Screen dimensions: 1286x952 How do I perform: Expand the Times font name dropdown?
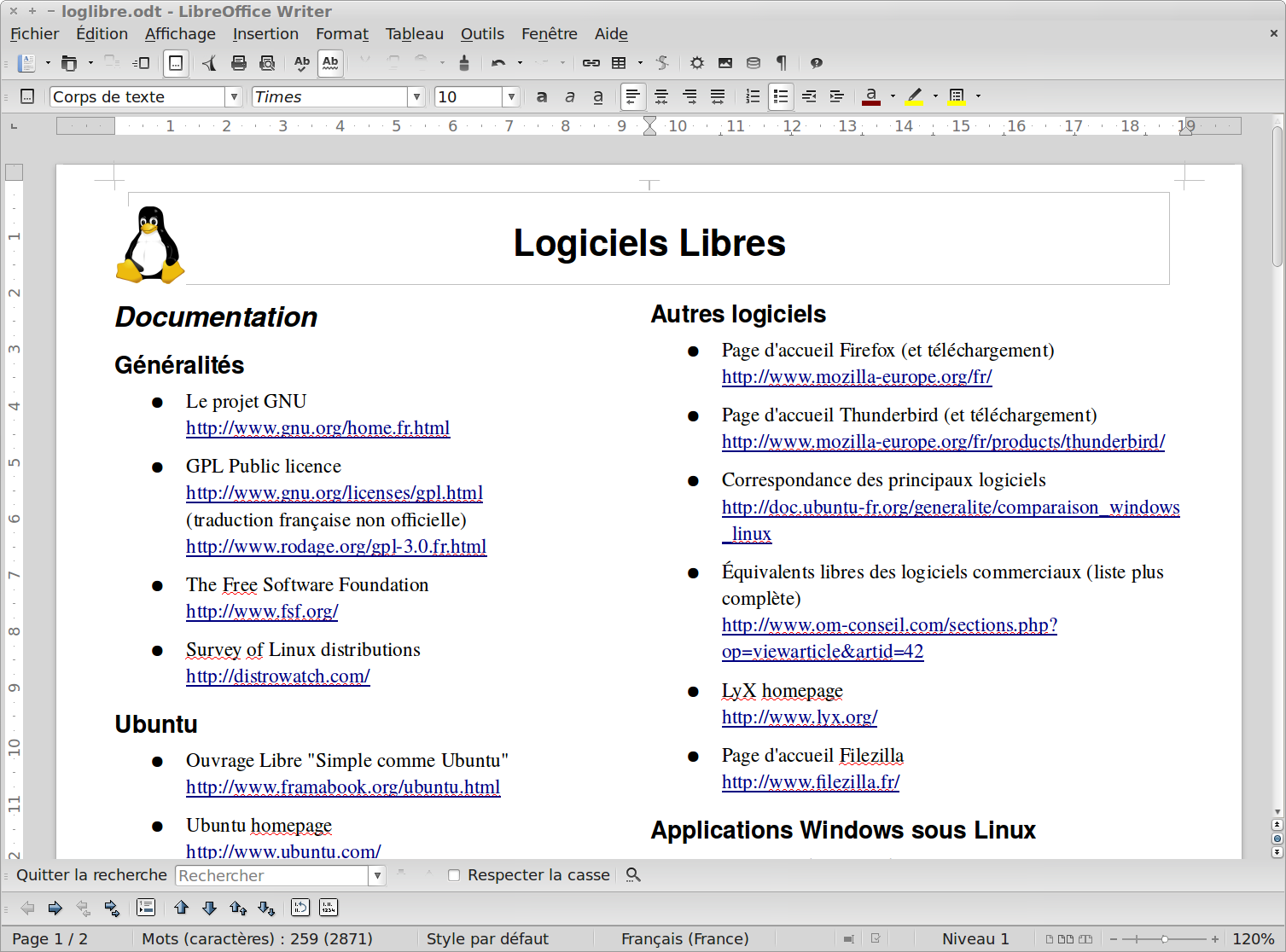pyautogui.click(x=416, y=97)
